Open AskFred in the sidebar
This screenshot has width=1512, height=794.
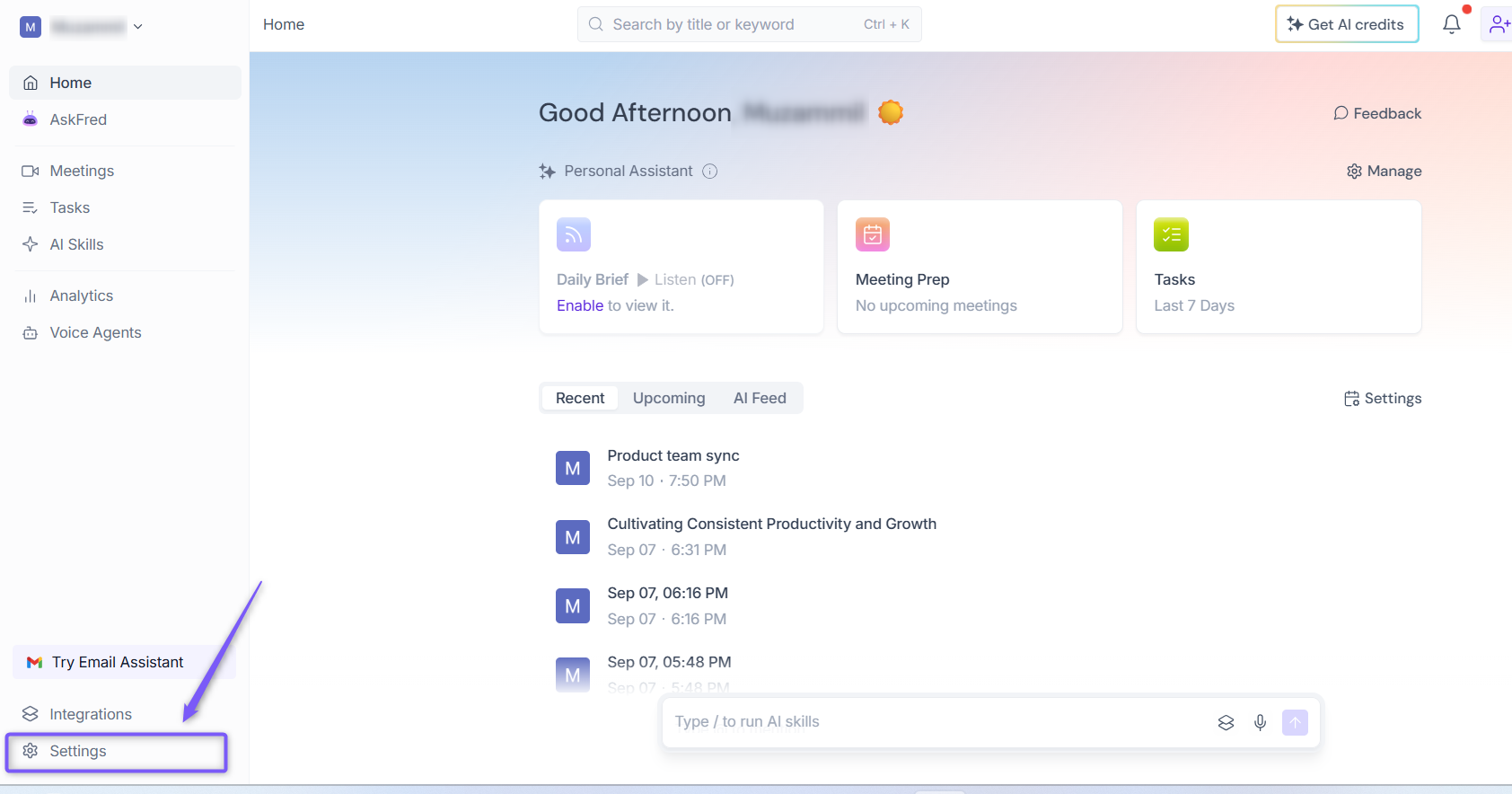pyautogui.click(x=125, y=119)
